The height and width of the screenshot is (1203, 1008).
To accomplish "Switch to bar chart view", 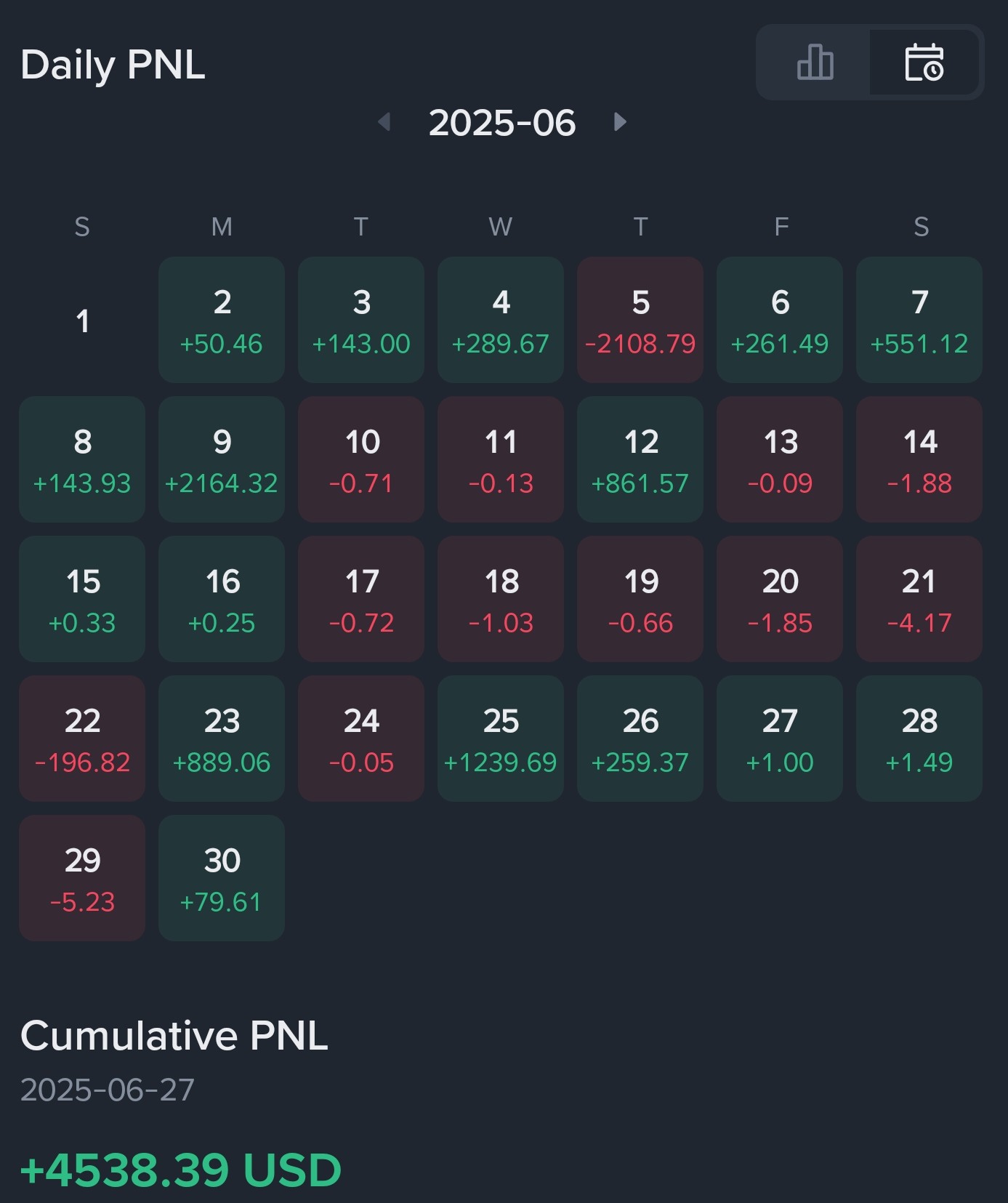I will [815, 63].
